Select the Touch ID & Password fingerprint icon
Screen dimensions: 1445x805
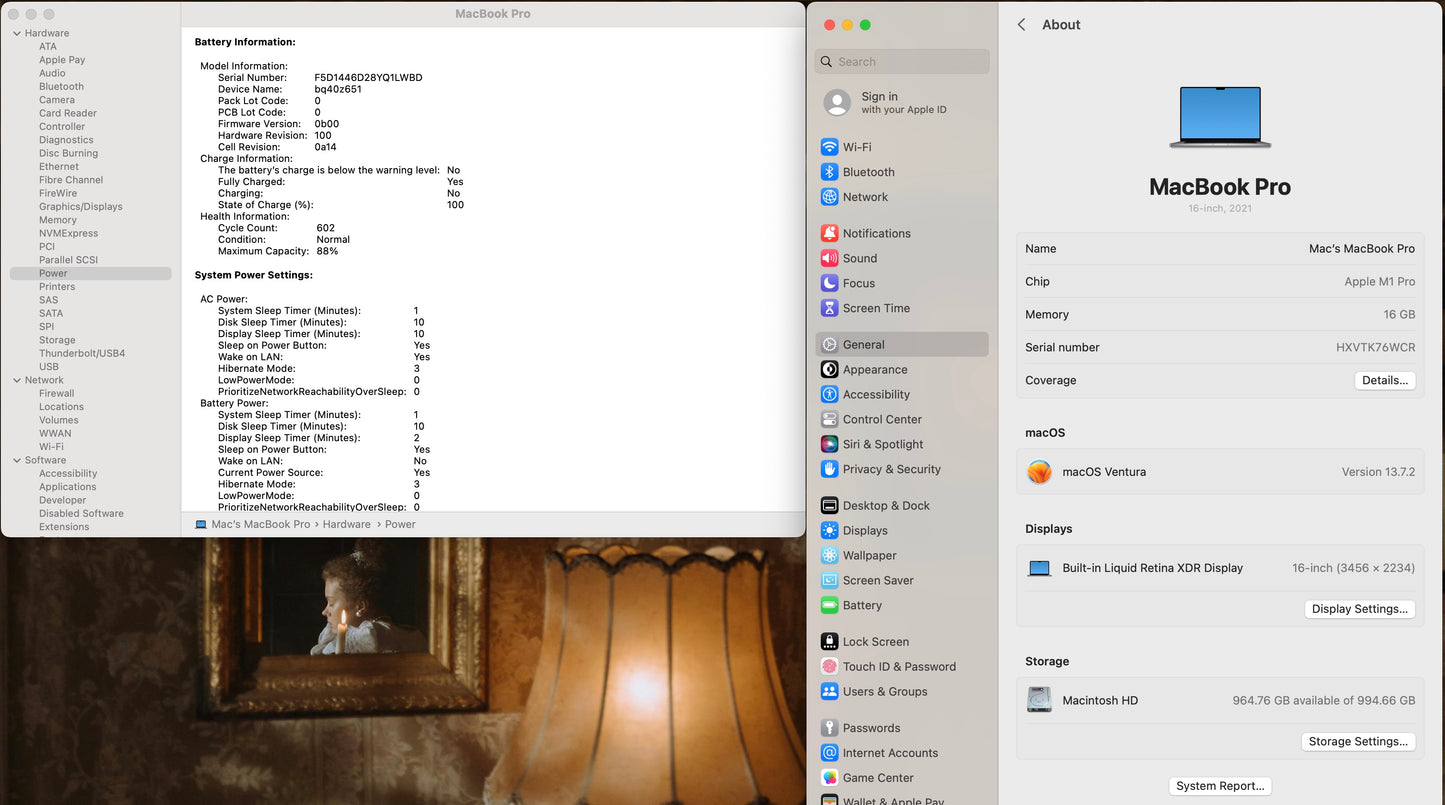point(829,667)
